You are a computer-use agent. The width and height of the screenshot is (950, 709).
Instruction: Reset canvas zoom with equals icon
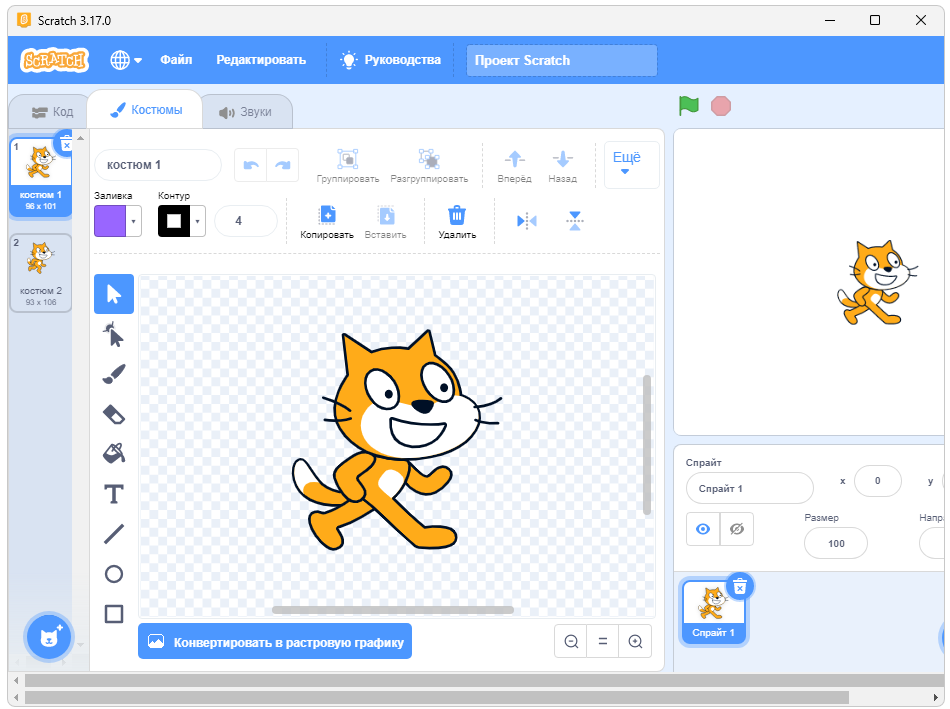pos(603,641)
